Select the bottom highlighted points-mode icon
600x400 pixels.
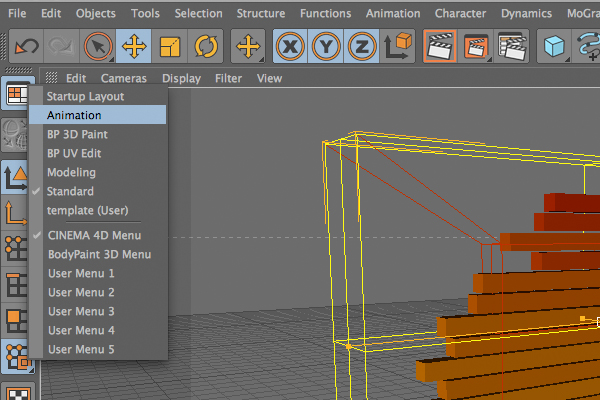tap(18, 357)
